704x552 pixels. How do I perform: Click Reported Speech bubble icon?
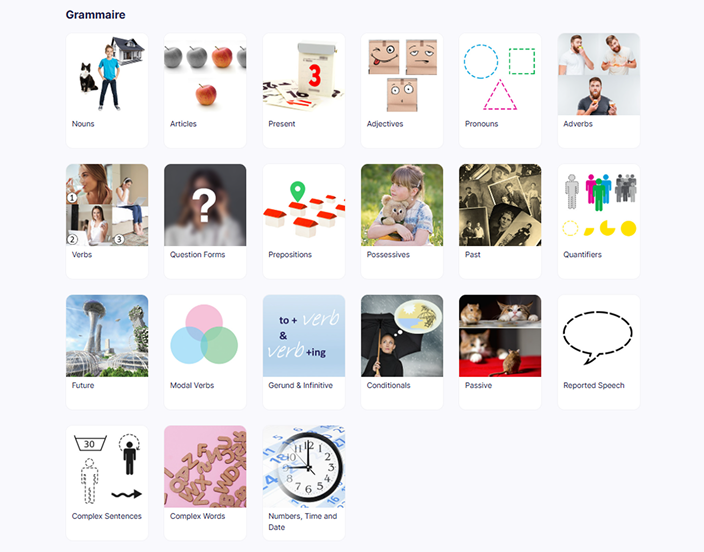tap(598, 336)
